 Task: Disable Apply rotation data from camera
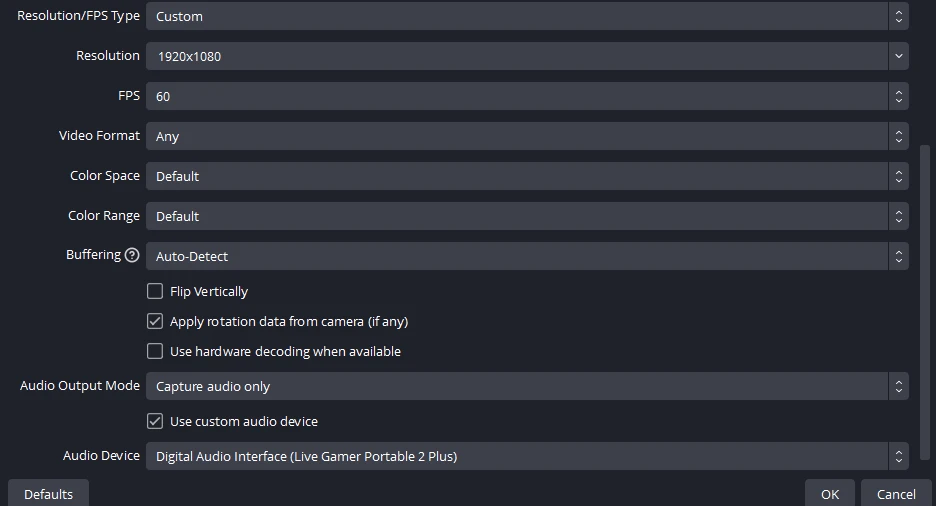pyautogui.click(x=155, y=322)
